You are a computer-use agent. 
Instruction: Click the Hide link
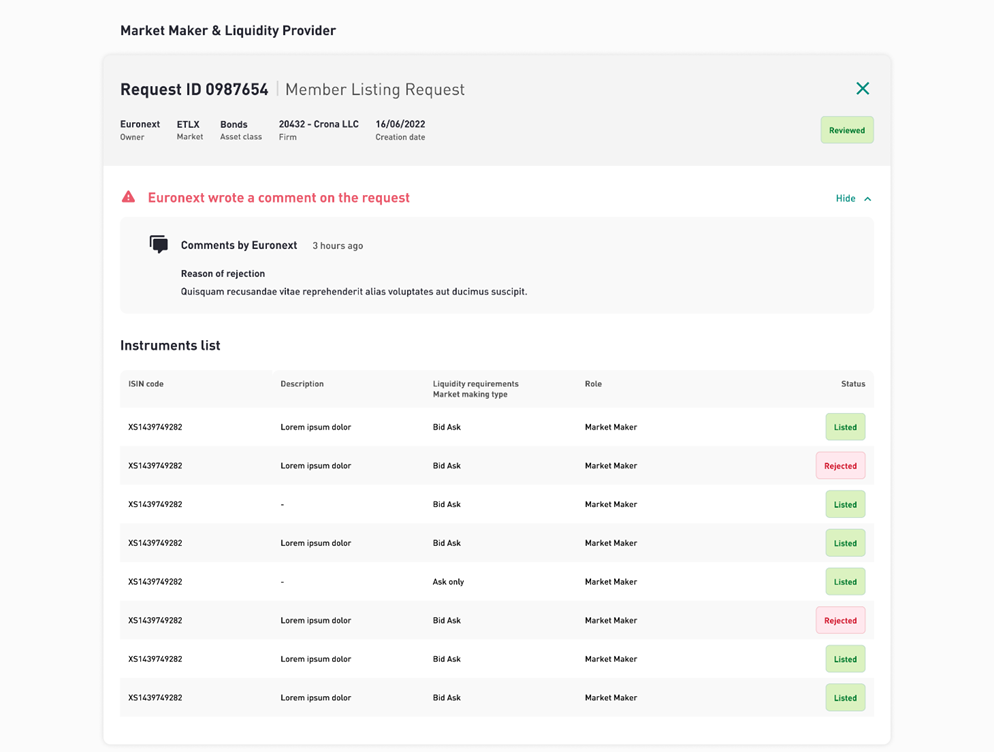845,198
